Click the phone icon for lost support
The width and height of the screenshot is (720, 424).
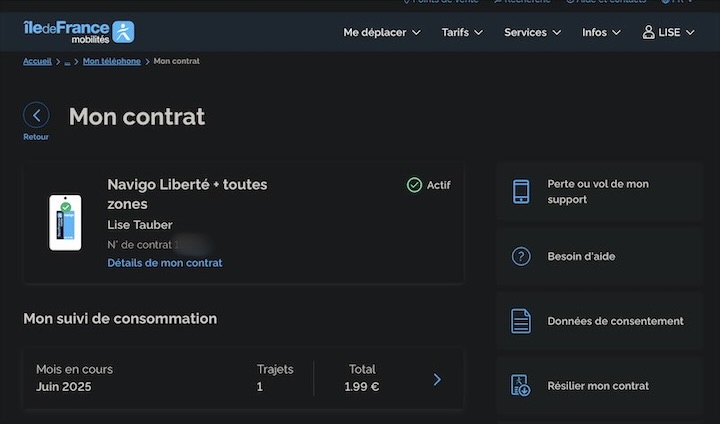521,192
